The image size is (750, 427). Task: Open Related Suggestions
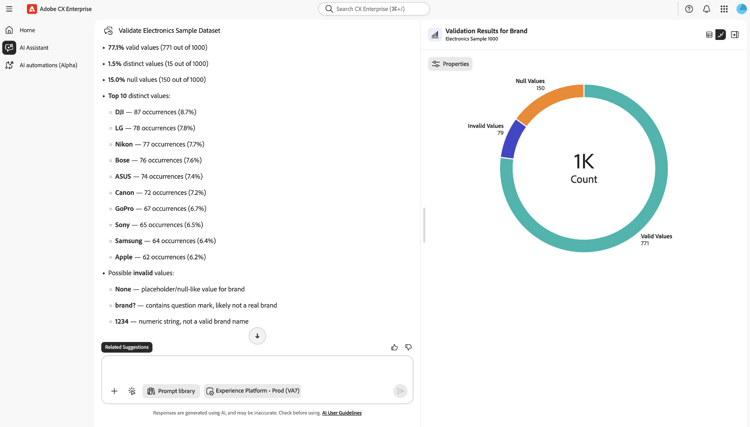point(127,347)
